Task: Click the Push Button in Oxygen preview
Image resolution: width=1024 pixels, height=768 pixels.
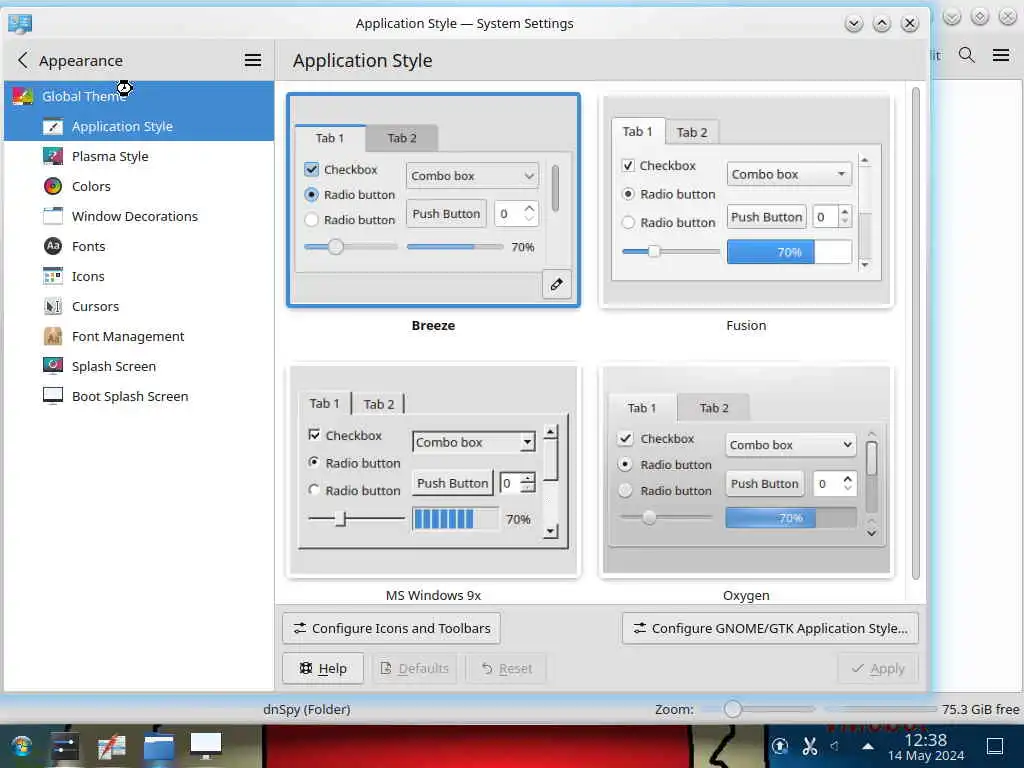Action: click(x=765, y=483)
